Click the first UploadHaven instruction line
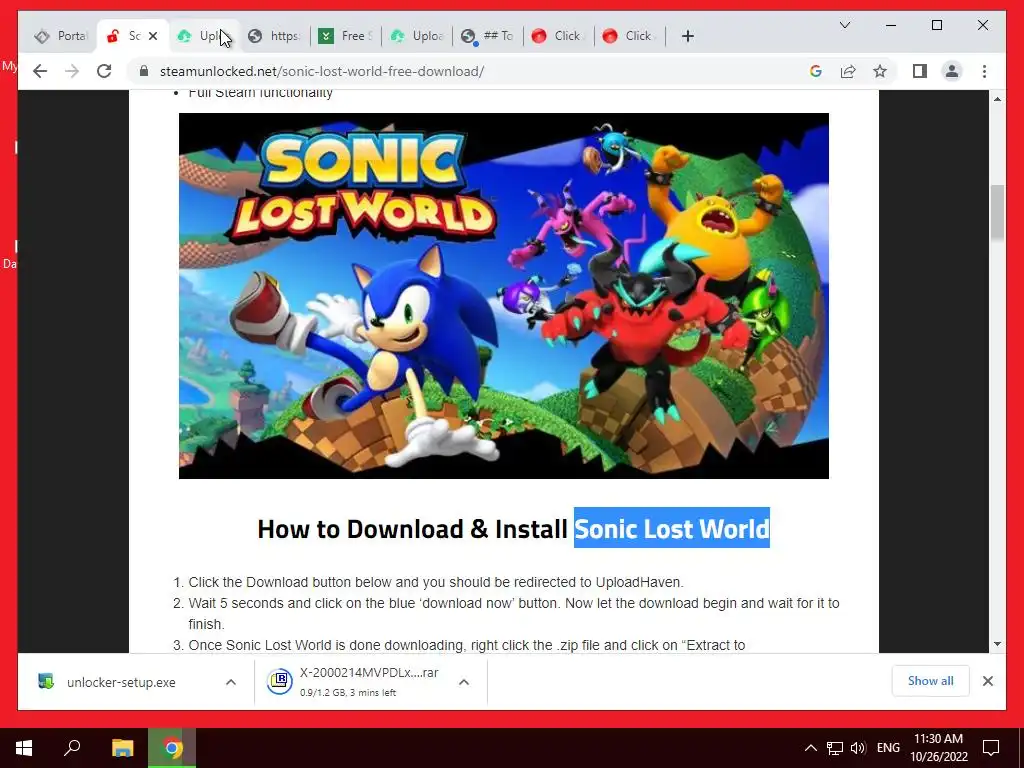This screenshot has width=1024, height=768. [x=436, y=582]
